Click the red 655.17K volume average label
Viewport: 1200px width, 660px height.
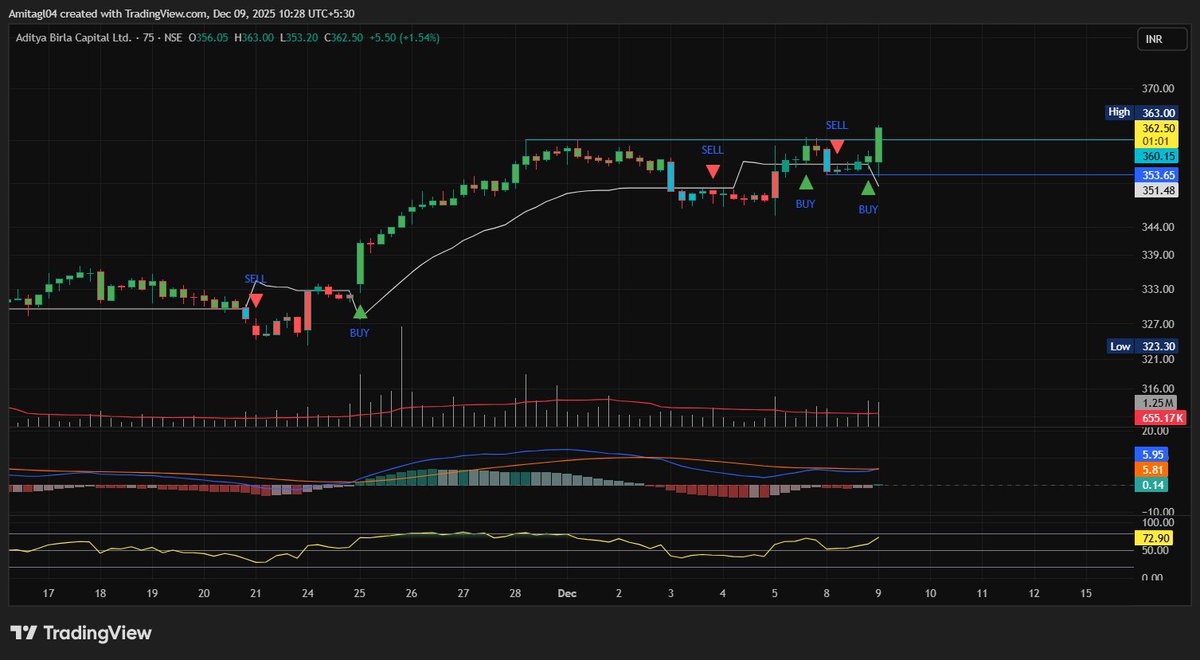1159,417
